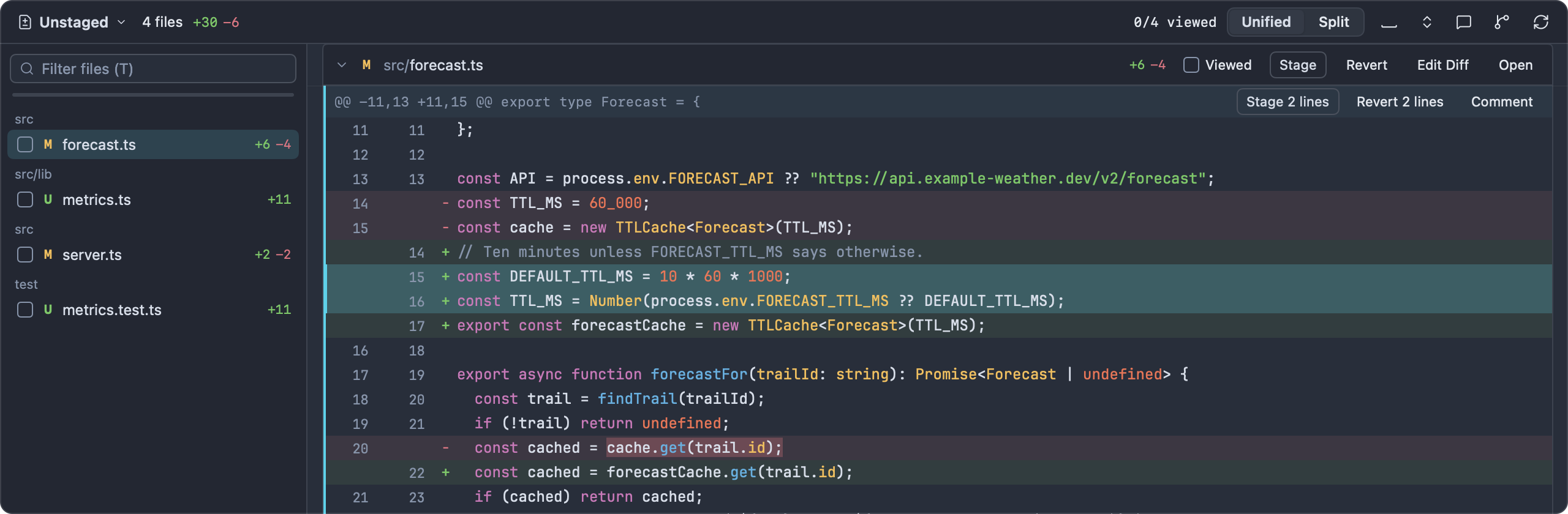The image size is (1568, 514).
Task: Click the git branch icon
Action: coord(1501,23)
